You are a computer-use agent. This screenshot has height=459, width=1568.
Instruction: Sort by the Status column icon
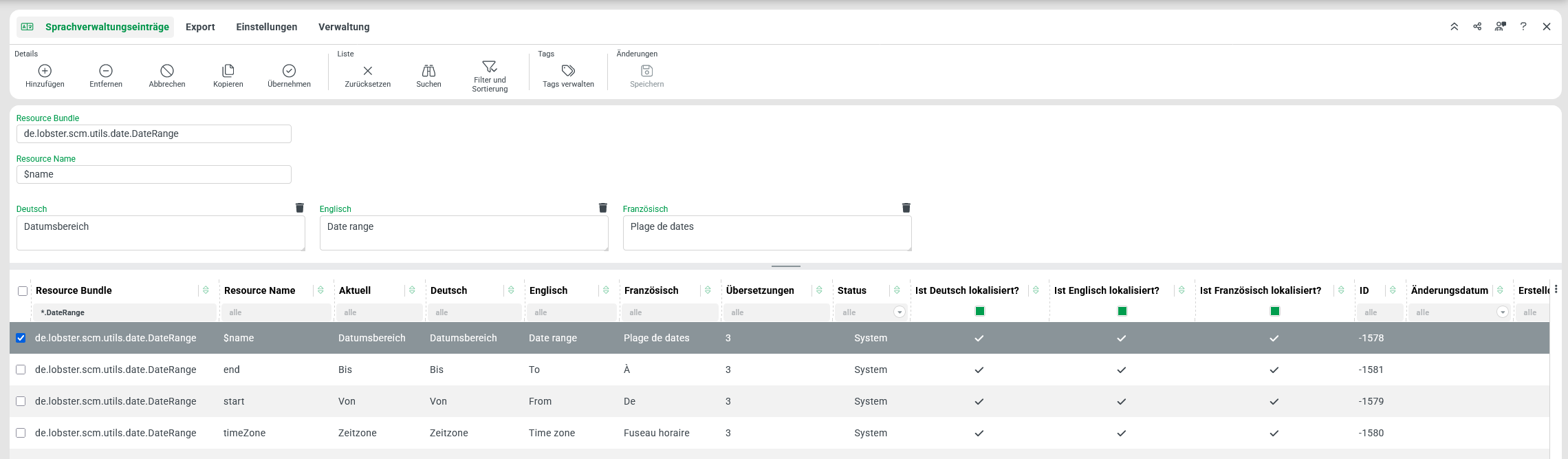click(x=897, y=290)
